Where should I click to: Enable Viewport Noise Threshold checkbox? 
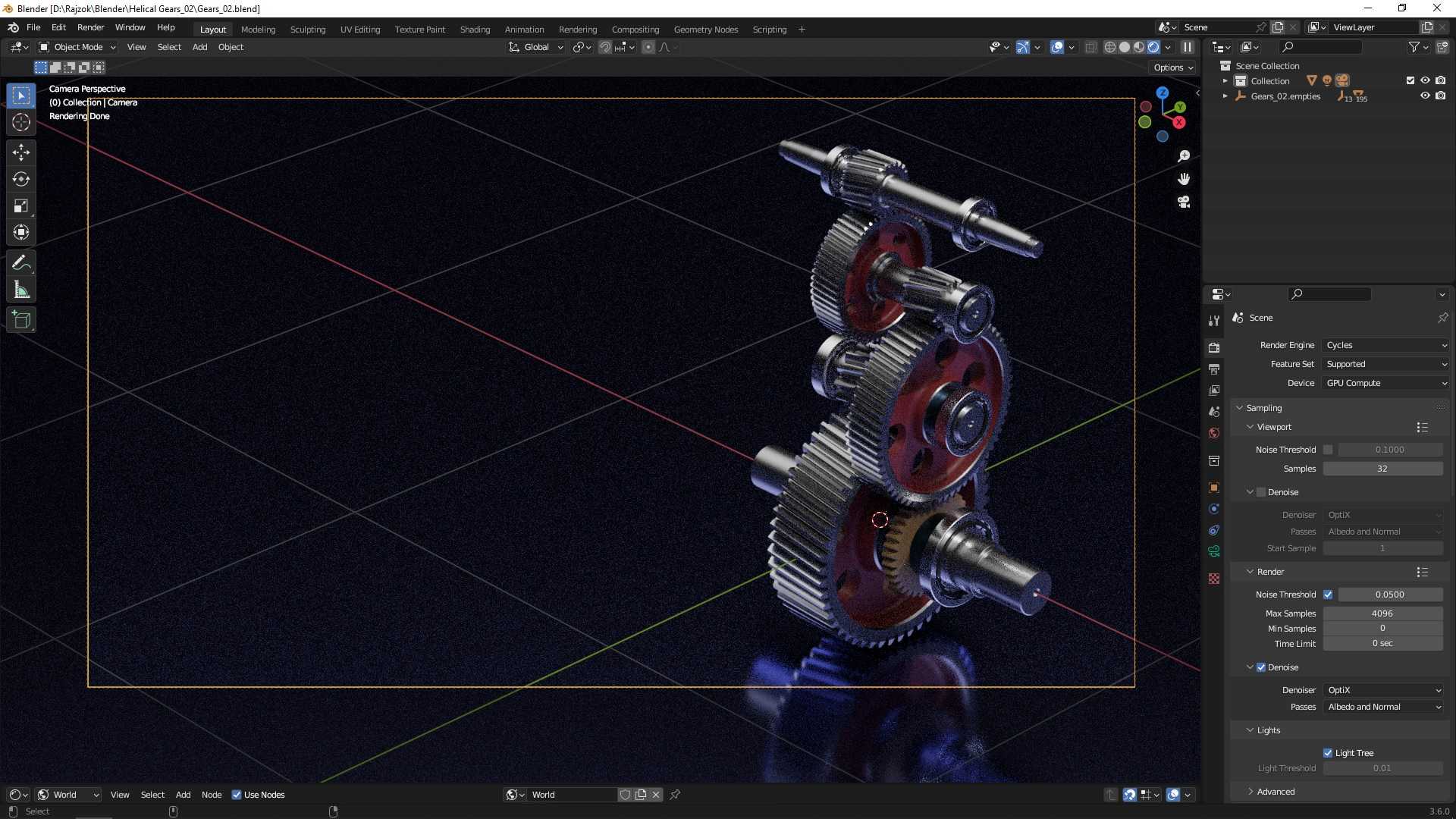(1328, 450)
